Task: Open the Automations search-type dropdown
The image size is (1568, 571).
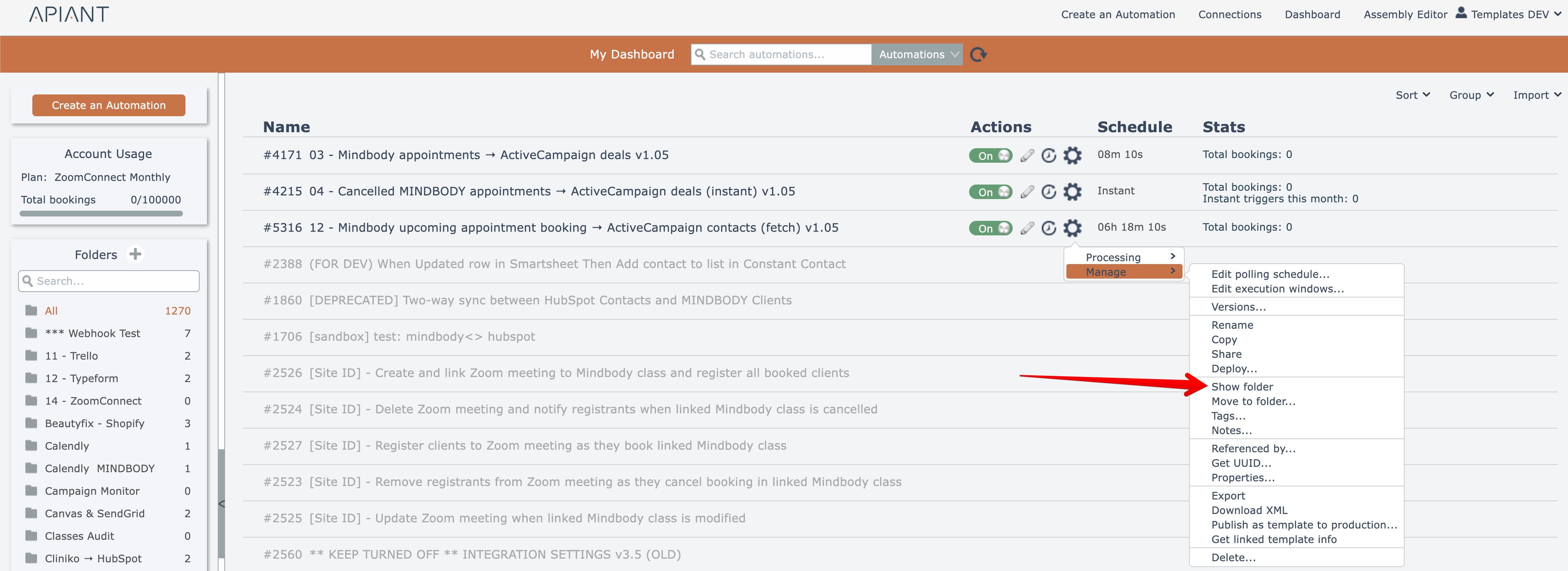Action: 917,55
